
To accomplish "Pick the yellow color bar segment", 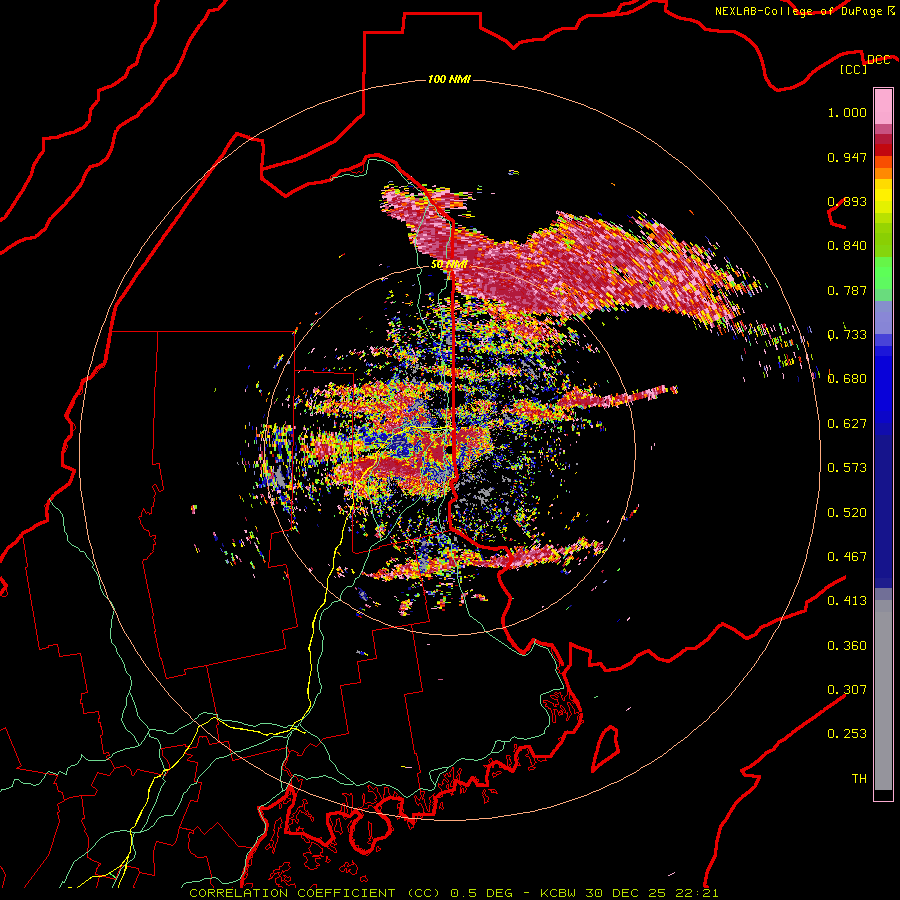I will tap(883, 196).
